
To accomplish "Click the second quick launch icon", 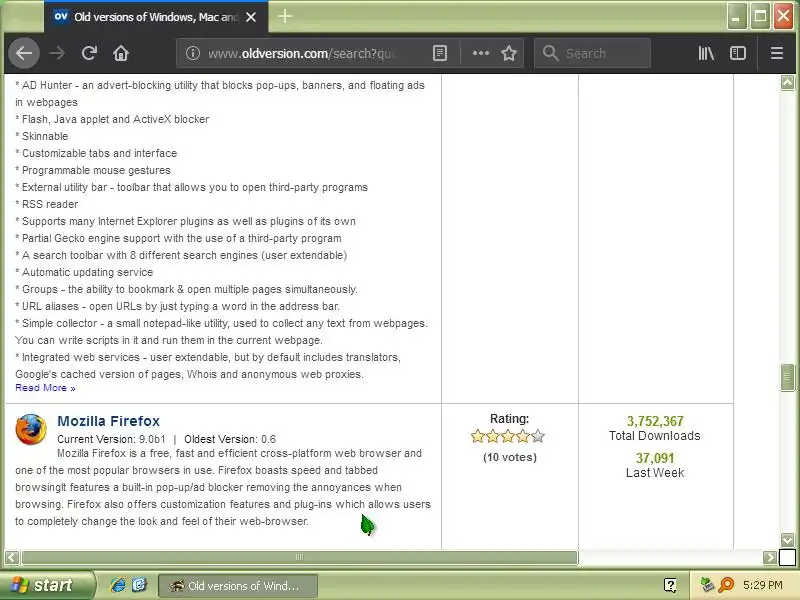I will click(139, 585).
